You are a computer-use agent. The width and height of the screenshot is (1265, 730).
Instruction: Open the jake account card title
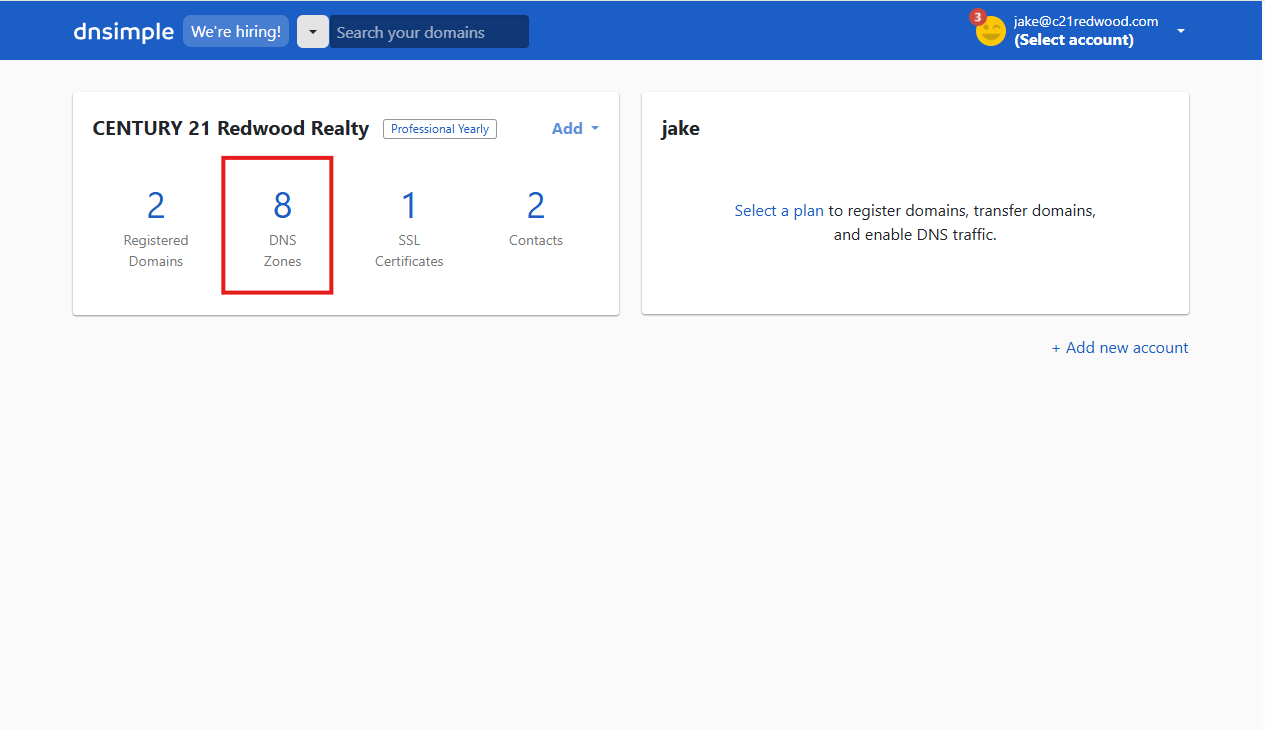(681, 128)
